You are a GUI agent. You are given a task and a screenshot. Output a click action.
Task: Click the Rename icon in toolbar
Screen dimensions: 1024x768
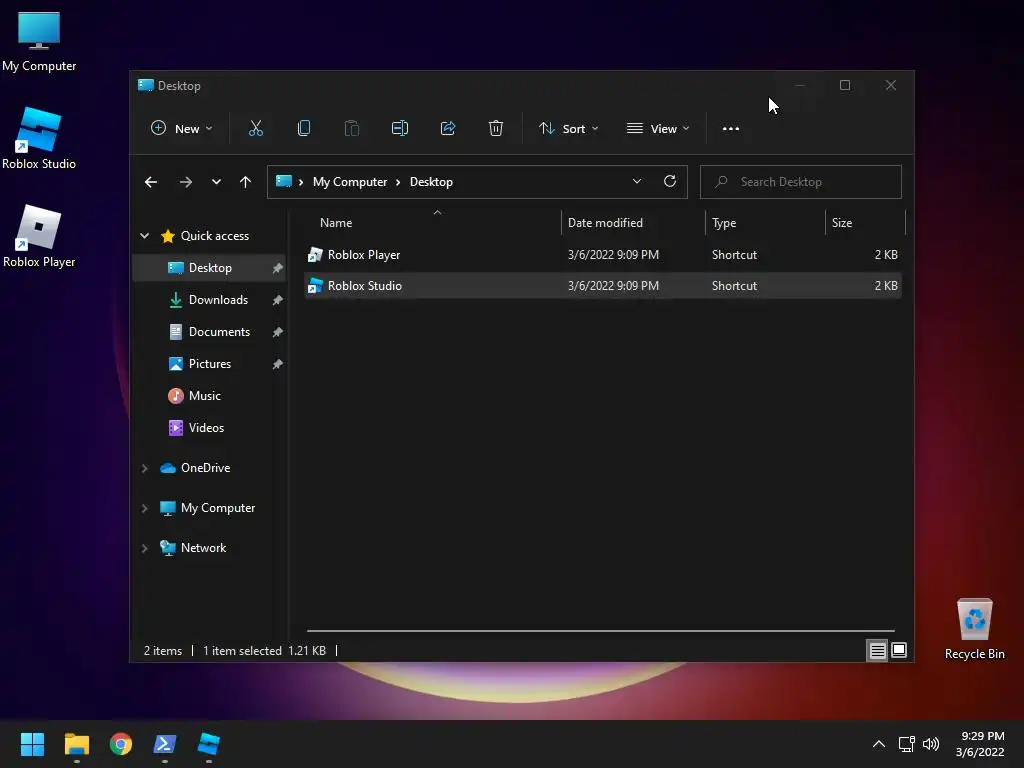coord(400,129)
